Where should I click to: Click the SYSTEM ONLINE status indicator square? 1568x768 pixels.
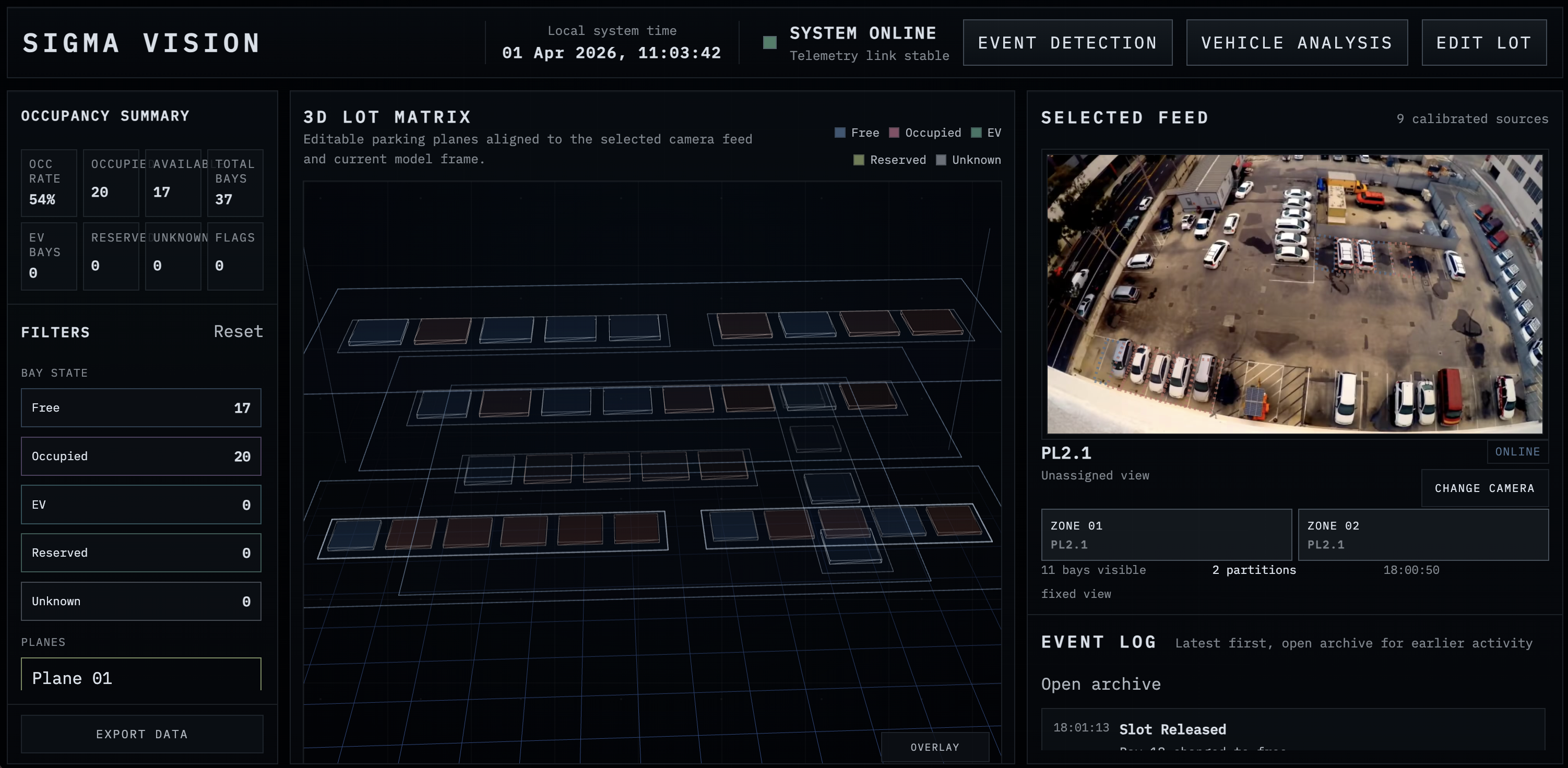(769, 43)
